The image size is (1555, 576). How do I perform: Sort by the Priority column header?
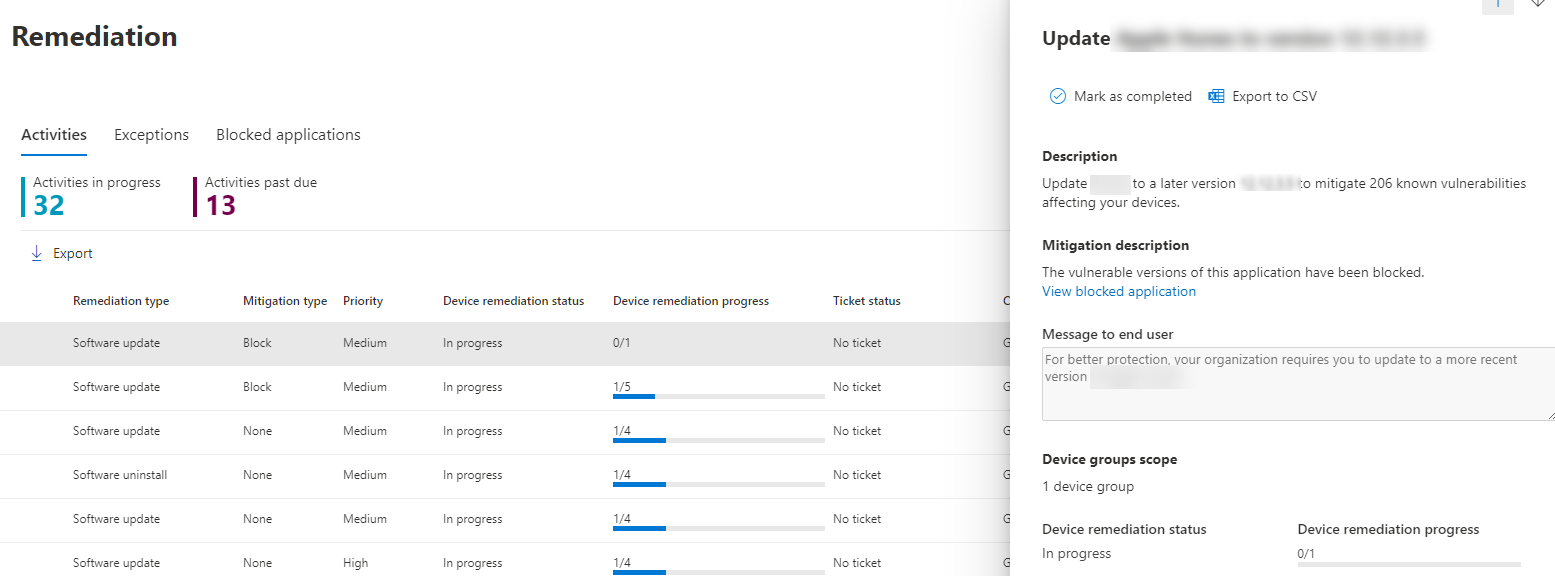362,301
